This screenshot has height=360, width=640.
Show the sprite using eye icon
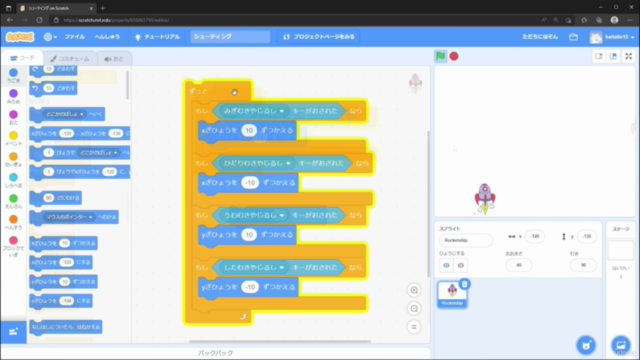pyautogui.click(x=446, y=265)
